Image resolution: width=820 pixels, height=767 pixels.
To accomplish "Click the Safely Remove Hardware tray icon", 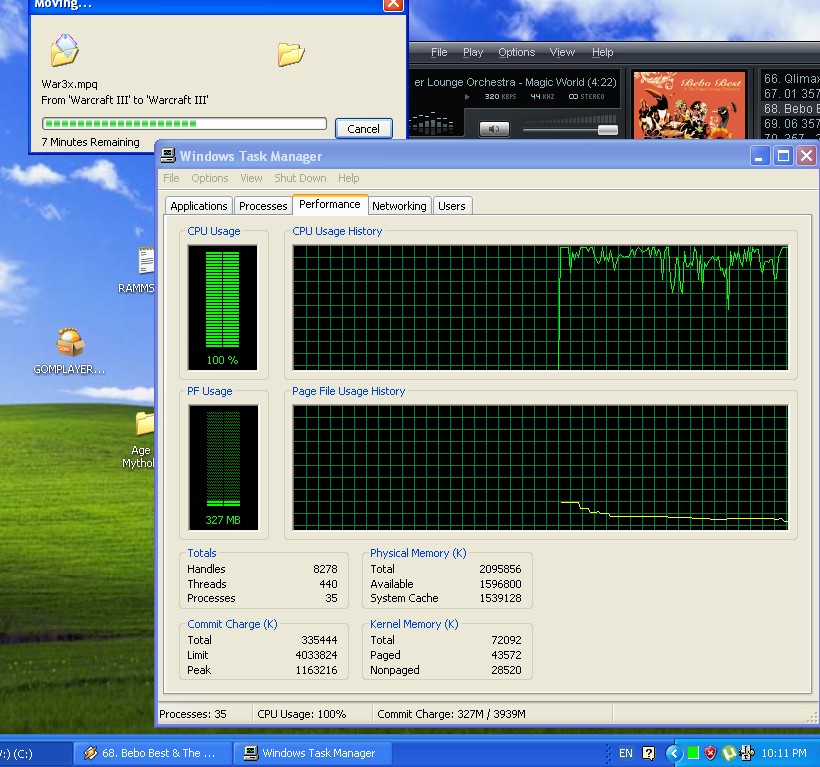I will pyautogui.click(x=746, y=753).
